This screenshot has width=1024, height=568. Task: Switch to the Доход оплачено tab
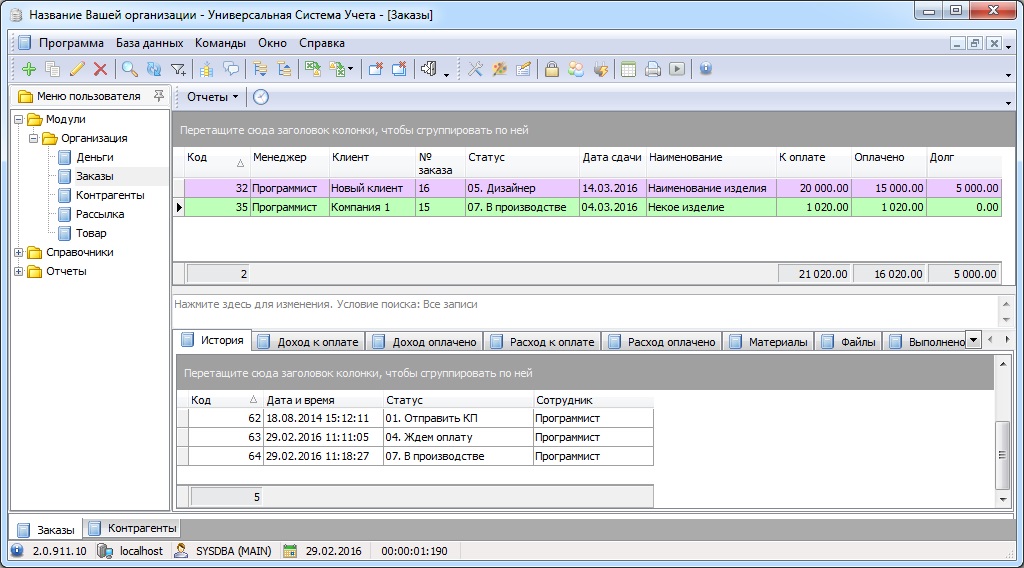425,341
